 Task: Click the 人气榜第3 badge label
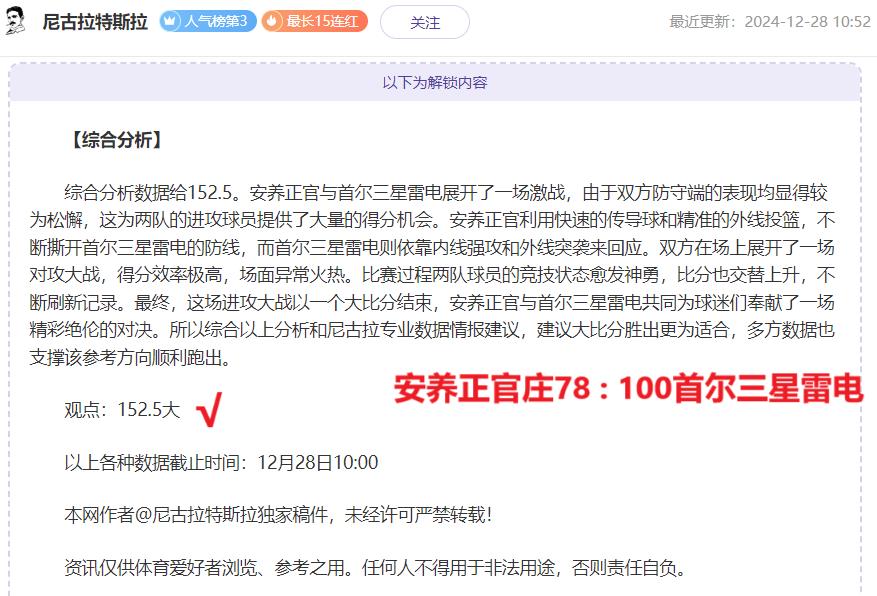pyautogui.click(x=215, y=22)
